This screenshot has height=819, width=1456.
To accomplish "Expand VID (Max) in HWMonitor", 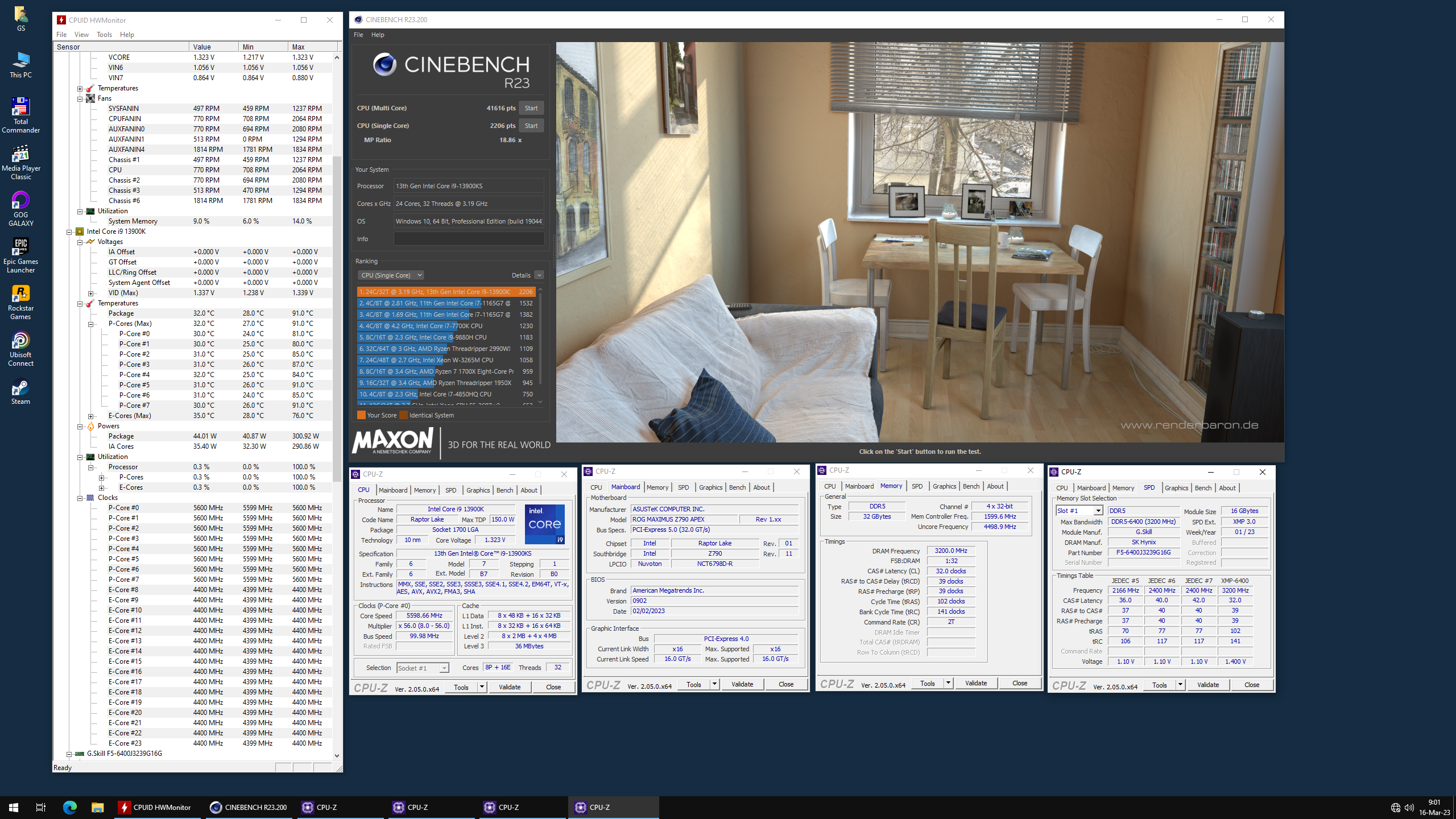I will [x=91, y=293].
